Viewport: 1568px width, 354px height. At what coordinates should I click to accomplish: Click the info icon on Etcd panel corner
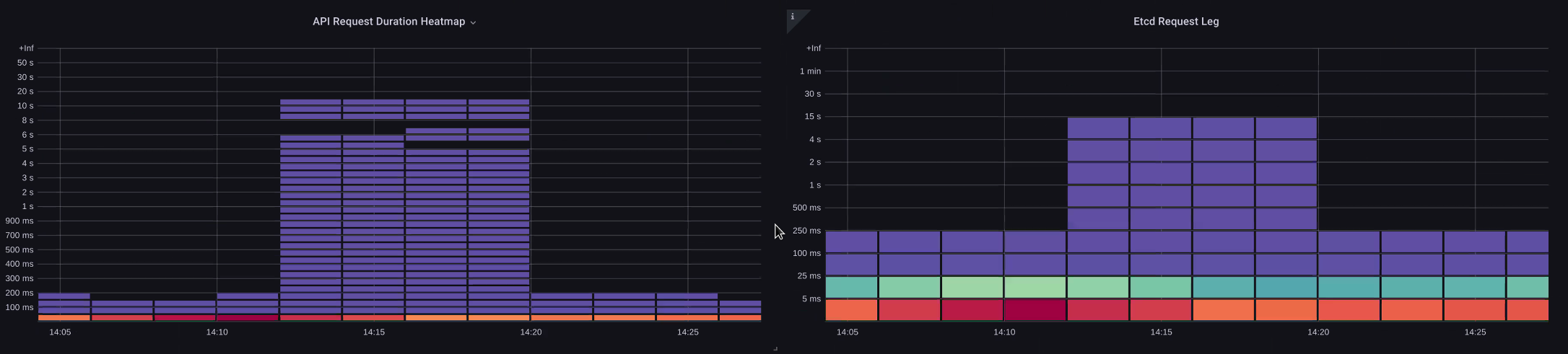point(793,17)
